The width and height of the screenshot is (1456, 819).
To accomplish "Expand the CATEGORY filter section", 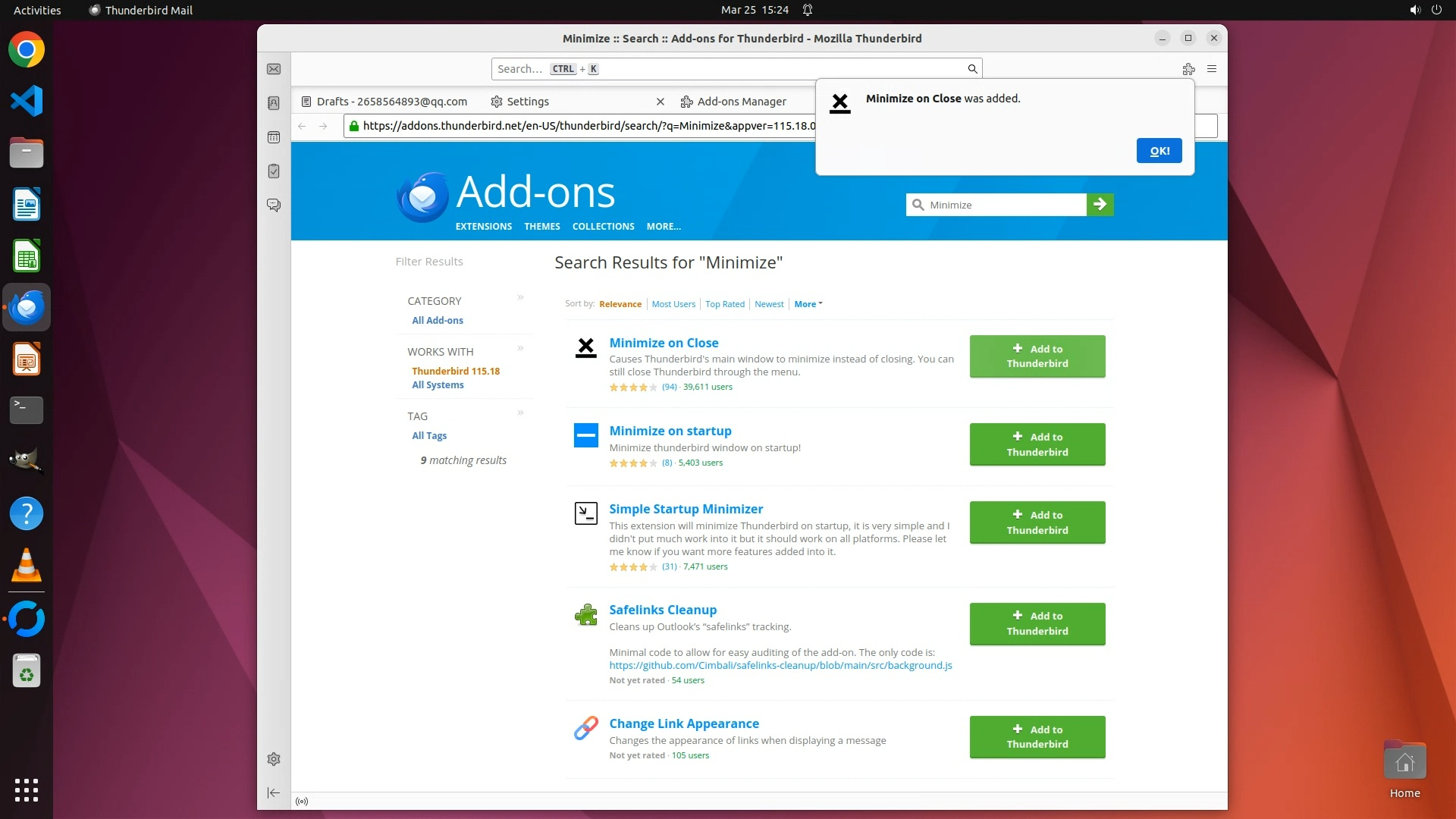I will click(520, 297).
